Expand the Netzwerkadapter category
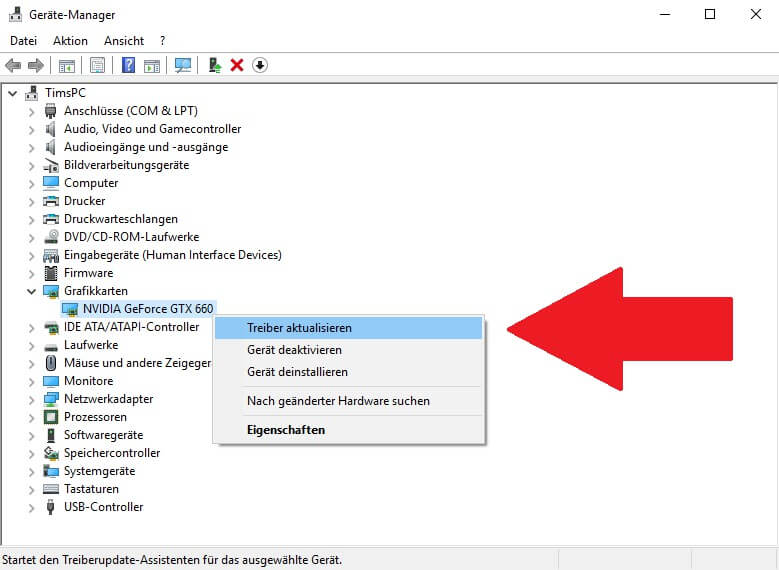Viewport: 779px width, 570px height. tap(31, 400)
